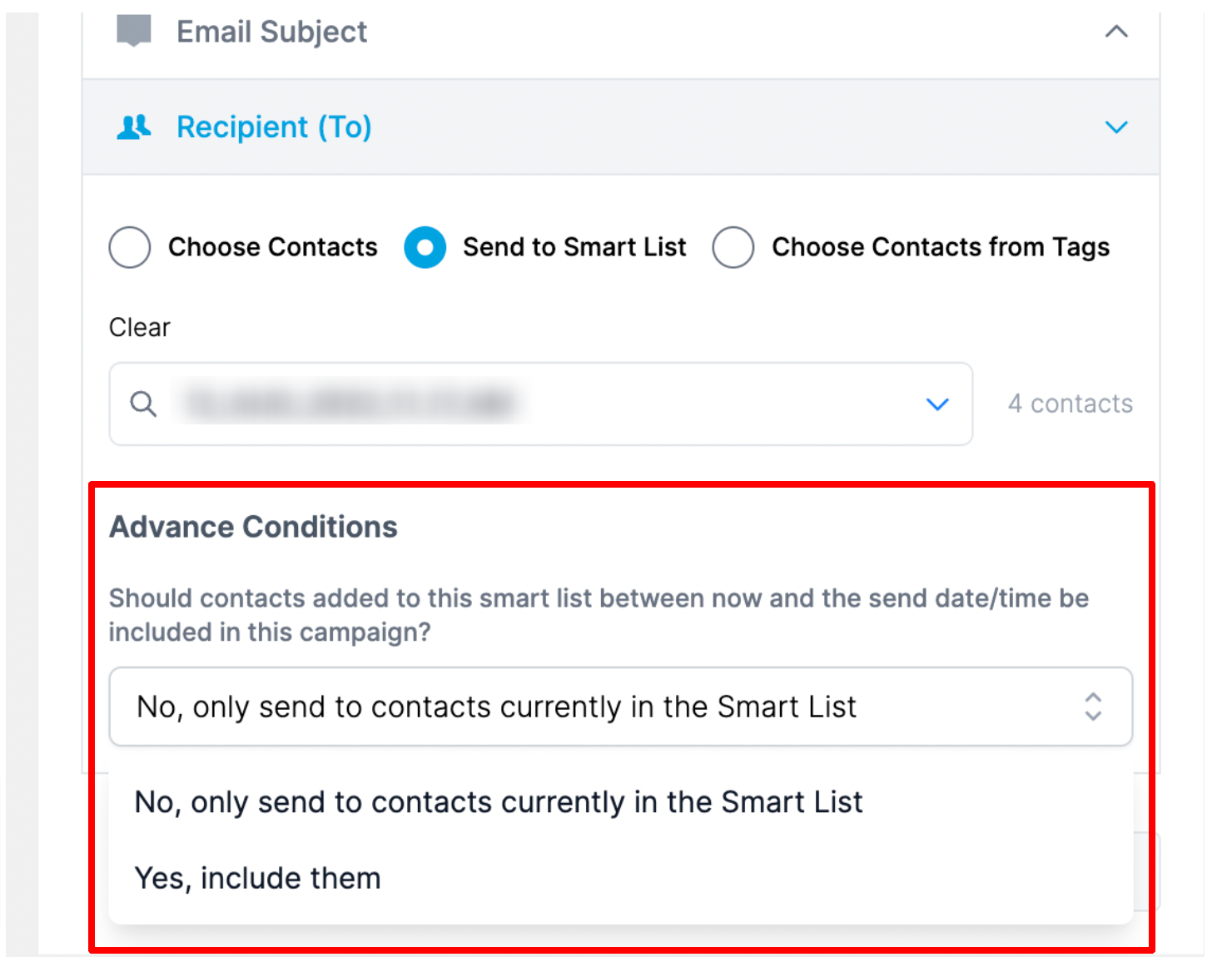Click the Email Subject message icon
The width and height of the screenshot is (1232, 957).
point(133,32)
